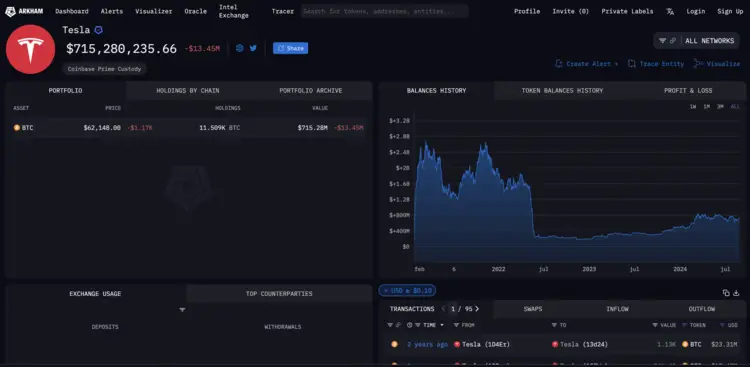Select the 3M chart range

[x=720, y=107]
